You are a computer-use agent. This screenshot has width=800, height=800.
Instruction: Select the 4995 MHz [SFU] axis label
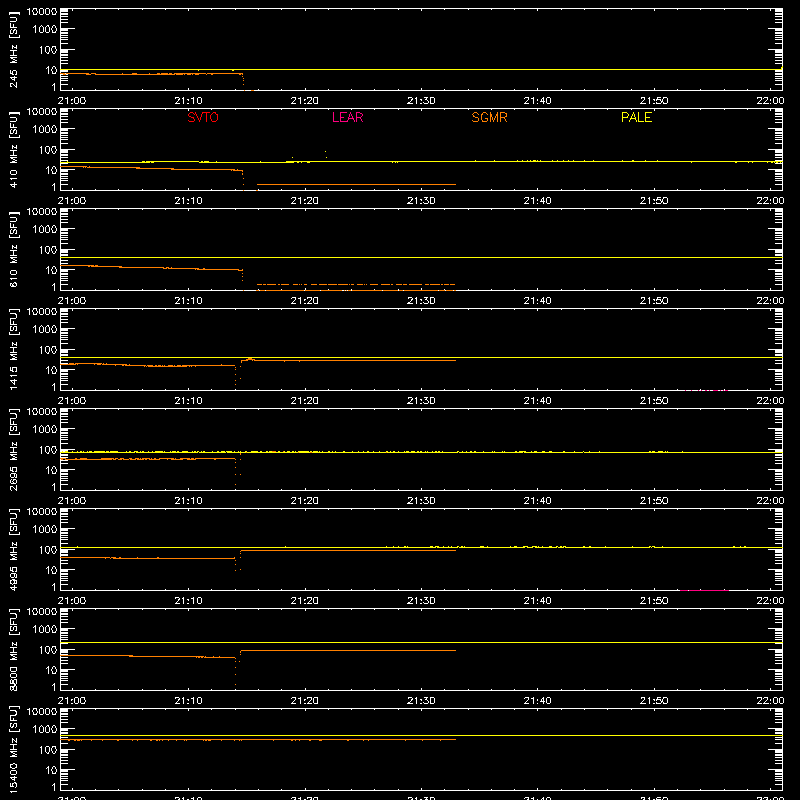13,550
